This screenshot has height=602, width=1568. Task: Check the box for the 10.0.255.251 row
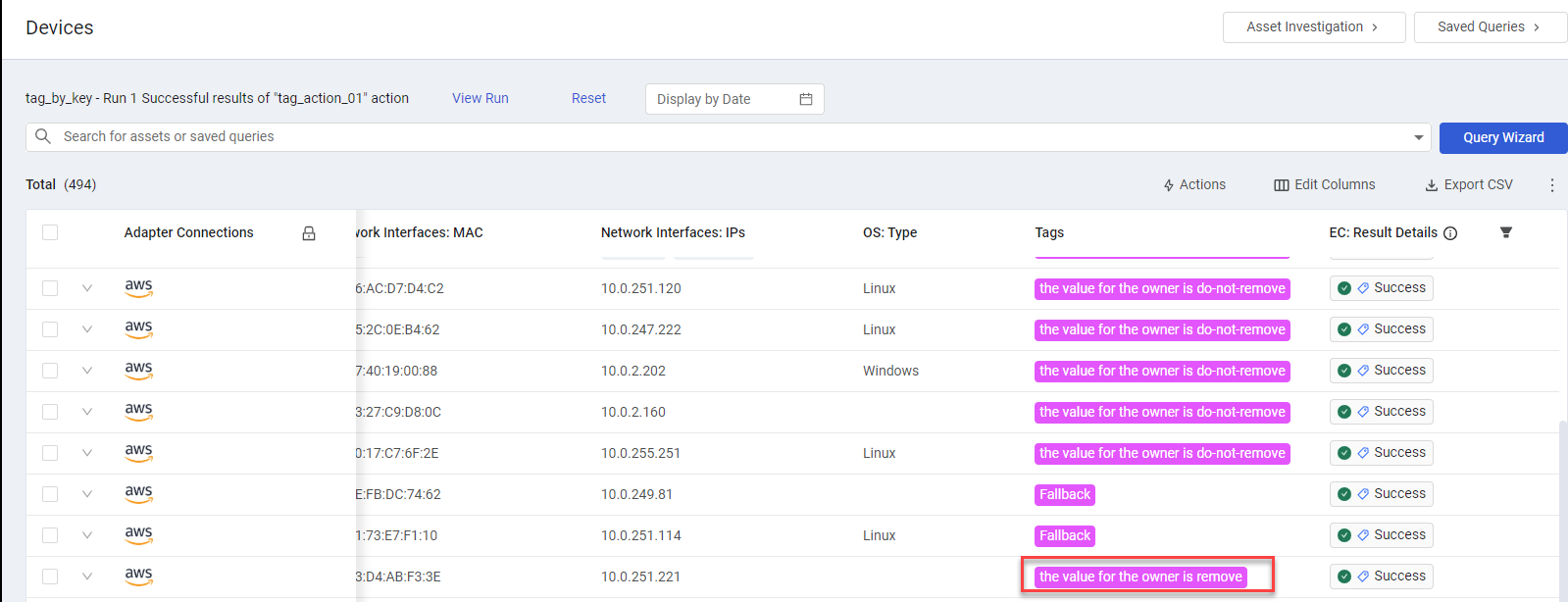50,453
